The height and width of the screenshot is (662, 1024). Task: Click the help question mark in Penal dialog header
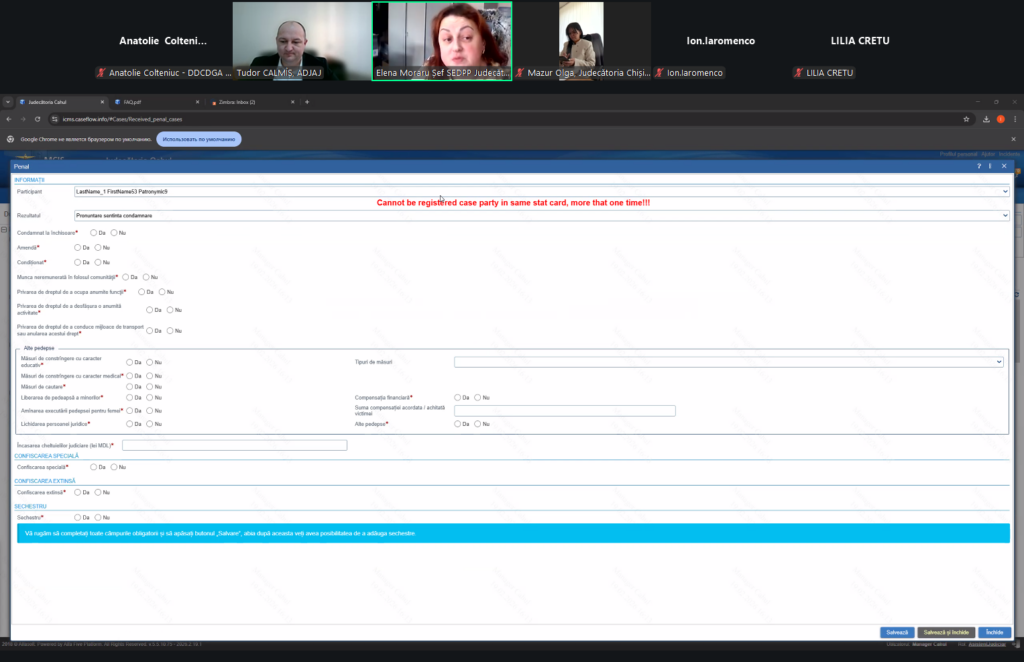click(979, 166)
